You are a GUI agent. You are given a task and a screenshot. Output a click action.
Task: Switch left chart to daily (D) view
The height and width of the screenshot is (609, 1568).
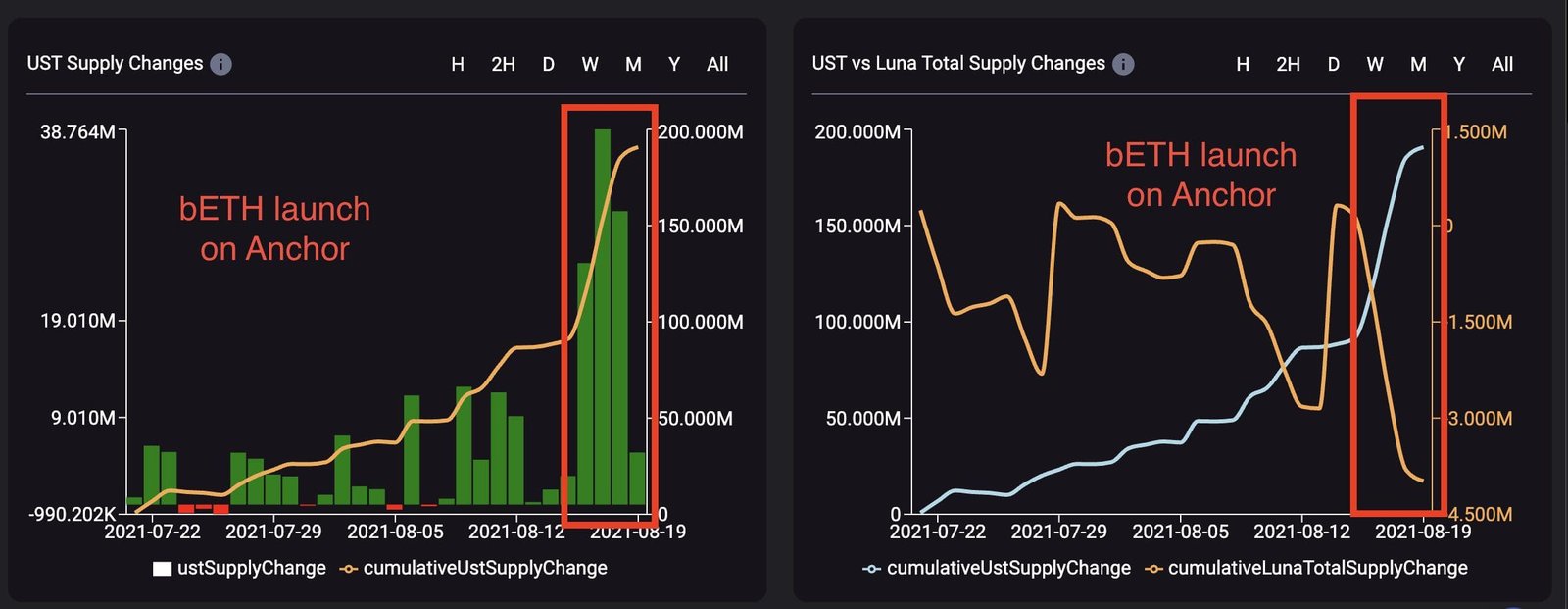tap(546, 64)
